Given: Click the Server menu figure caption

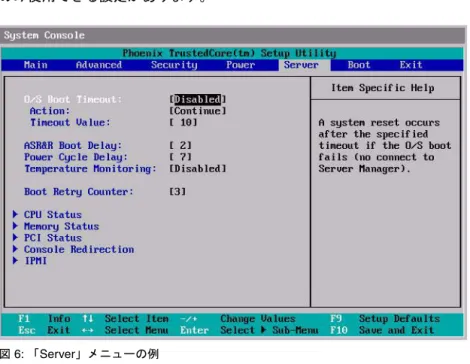Looking at the screenshot, I should click(x=79, y=354).
